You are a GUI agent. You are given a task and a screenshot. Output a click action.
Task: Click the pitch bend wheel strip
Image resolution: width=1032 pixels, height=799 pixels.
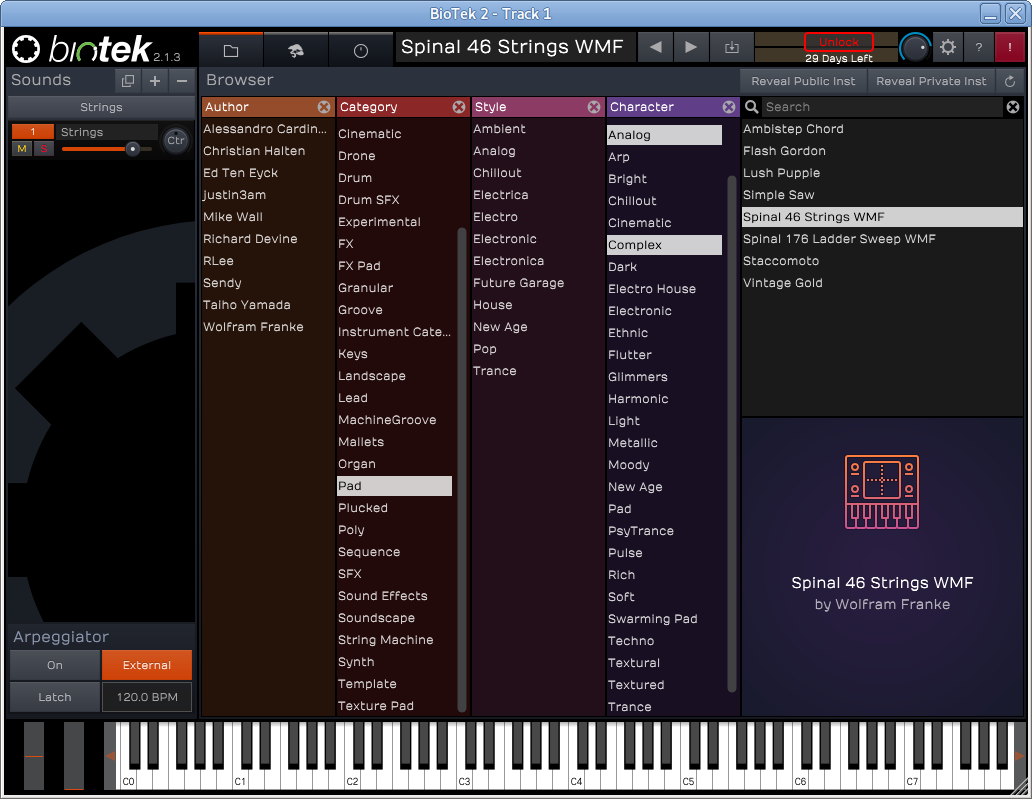pos(34,756)
